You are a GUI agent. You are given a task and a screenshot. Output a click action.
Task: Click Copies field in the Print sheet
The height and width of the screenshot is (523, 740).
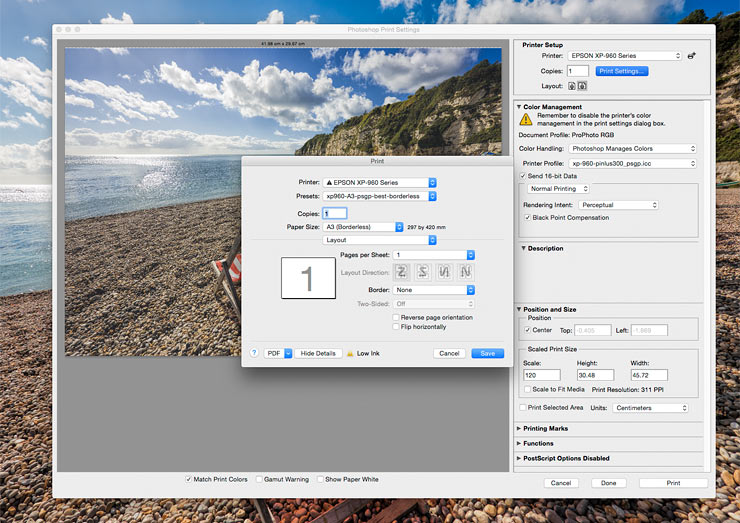tap(335, 213)
